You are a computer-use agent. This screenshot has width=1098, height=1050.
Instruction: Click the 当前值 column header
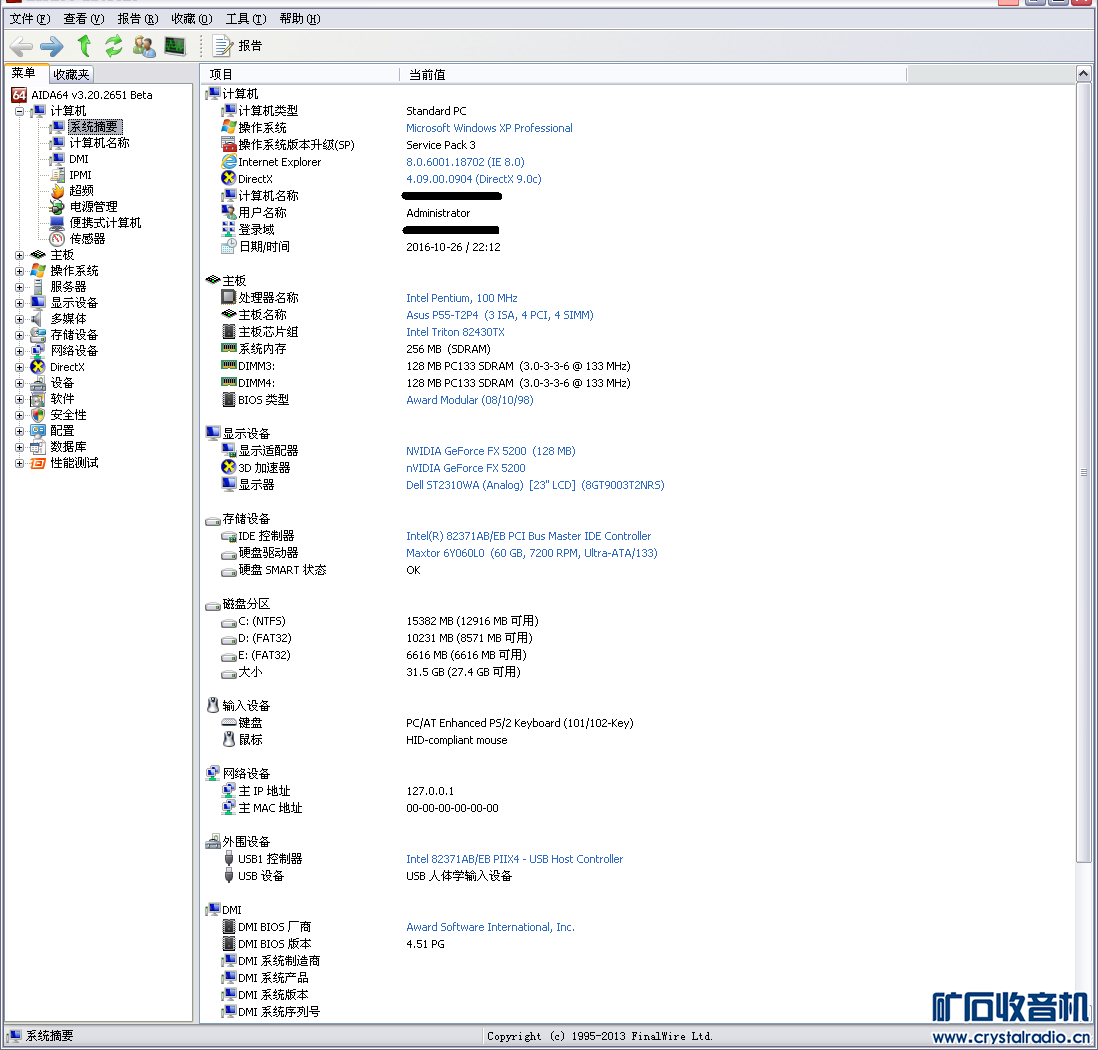pyautogui.click(x=653, y=74)
